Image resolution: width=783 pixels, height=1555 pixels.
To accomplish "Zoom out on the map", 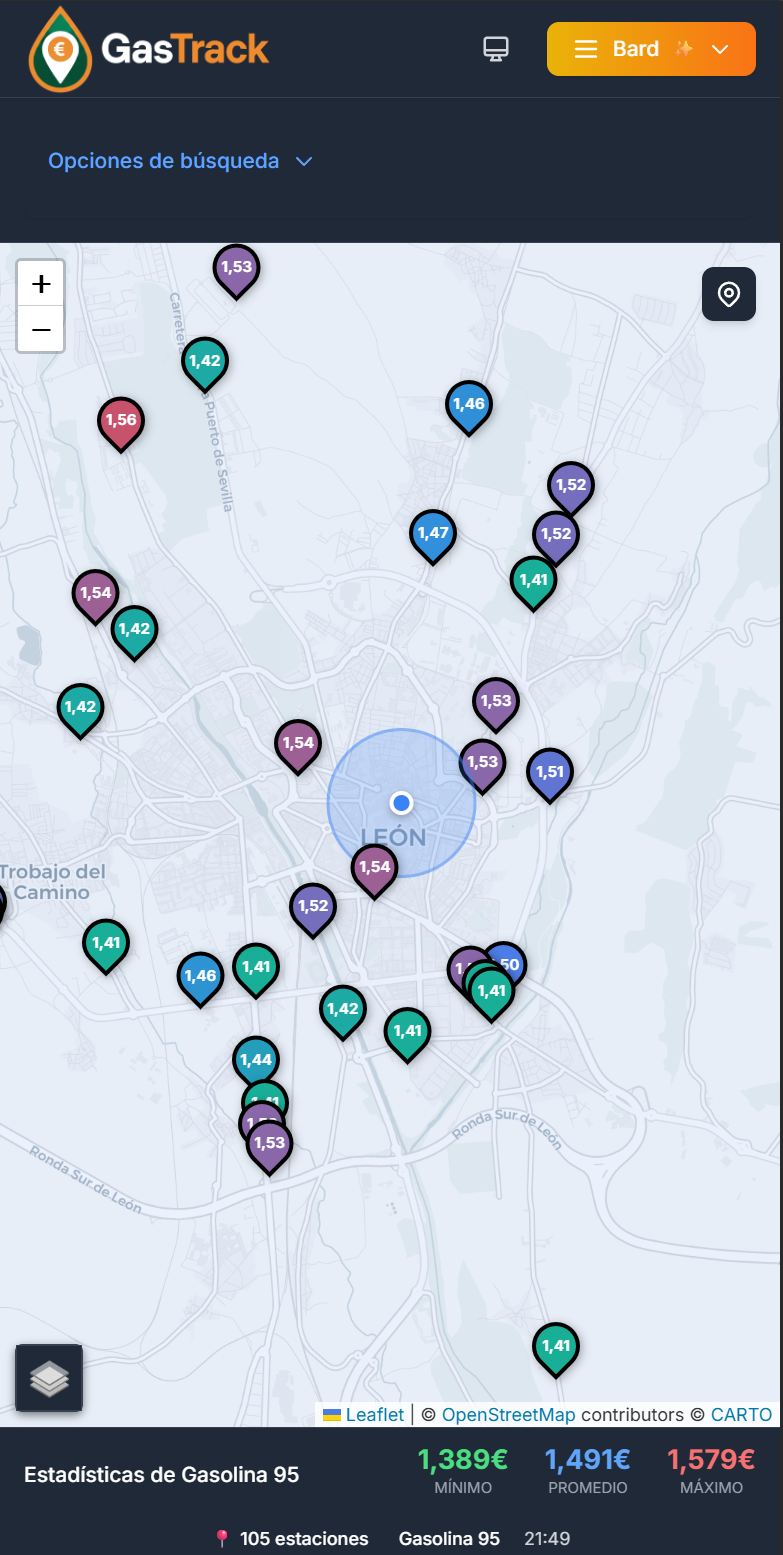I will pos(41,329).
